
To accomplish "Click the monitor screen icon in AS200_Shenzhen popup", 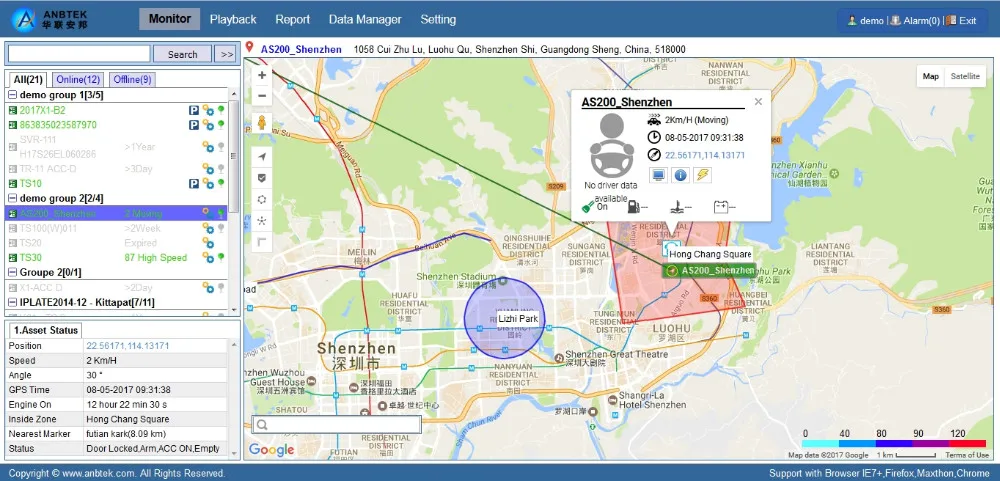I will 658,176.
